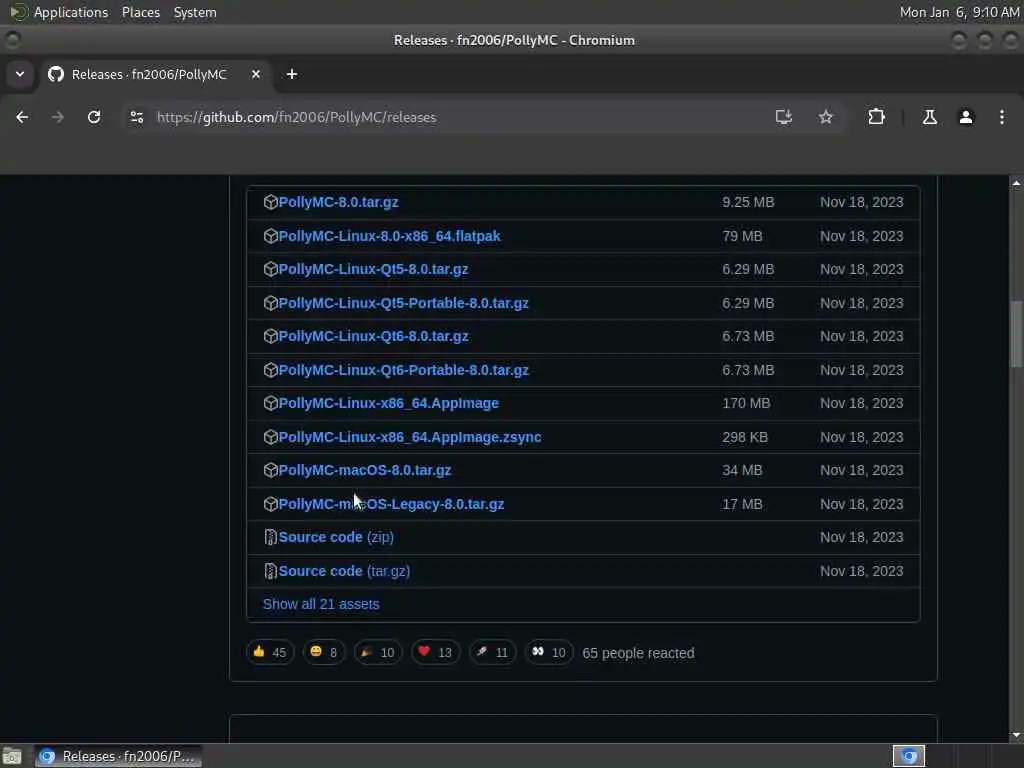Viewport: 1024px width, 768px height.
Task: Open the Chromium three-dot menu
Action: coord(1002,117)
